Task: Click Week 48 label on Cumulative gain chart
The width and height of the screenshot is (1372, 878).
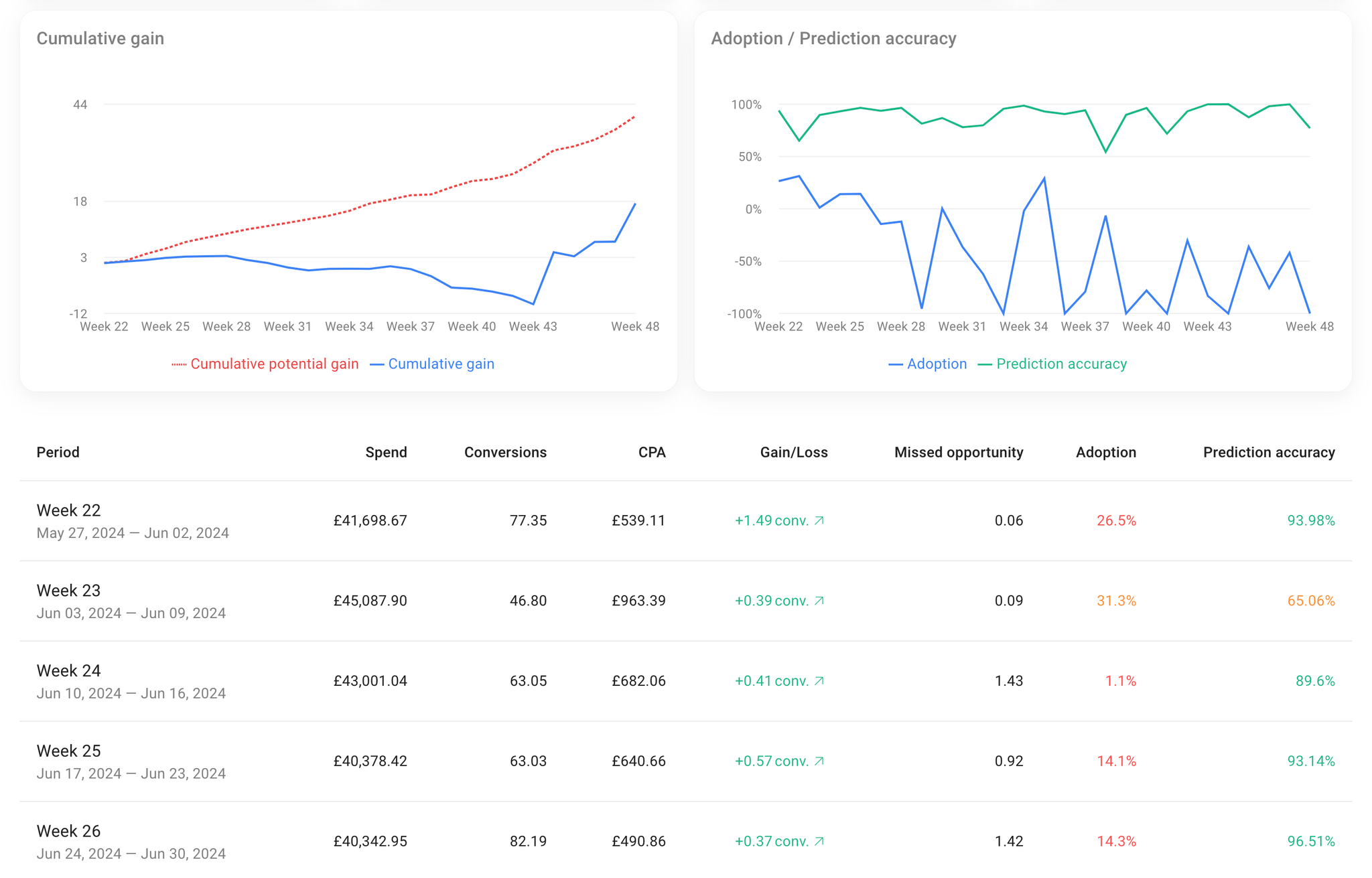Action: click(x=635, y=326)
